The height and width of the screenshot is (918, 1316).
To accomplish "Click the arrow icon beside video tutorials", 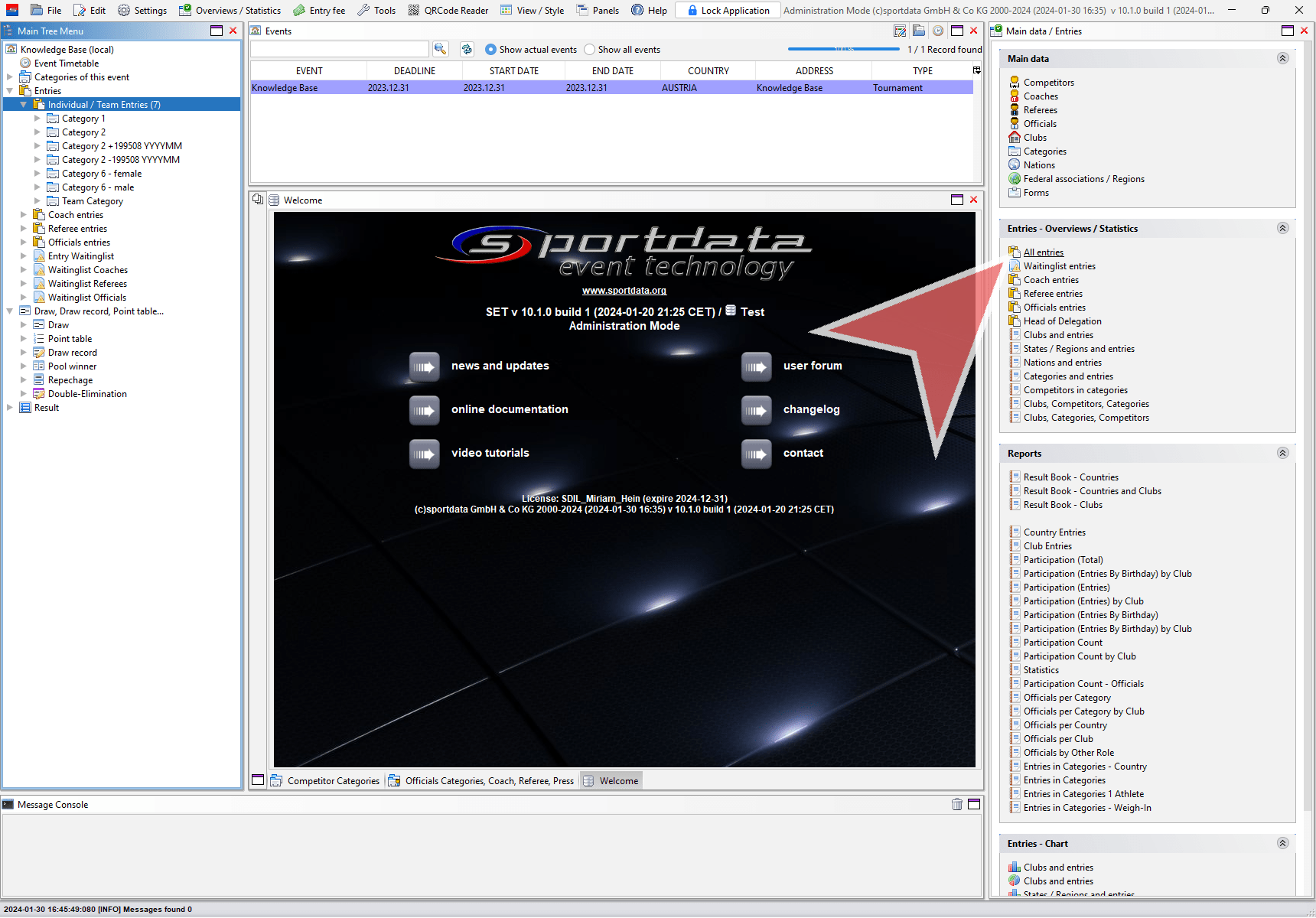I will click(x=424, y=454).
